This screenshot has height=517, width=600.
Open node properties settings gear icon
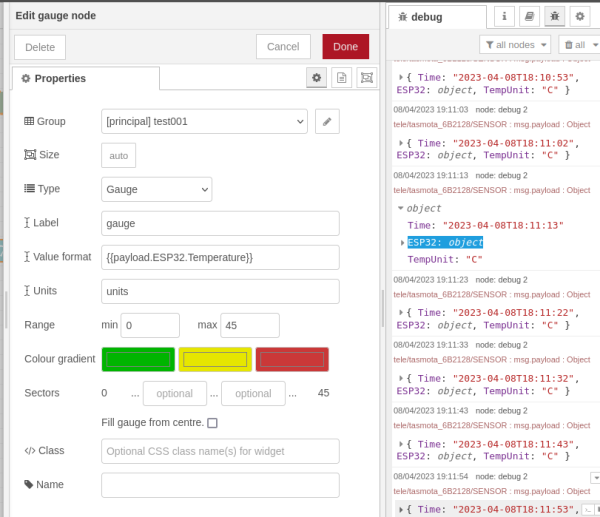pyautogui.click(x=316, y=78)
